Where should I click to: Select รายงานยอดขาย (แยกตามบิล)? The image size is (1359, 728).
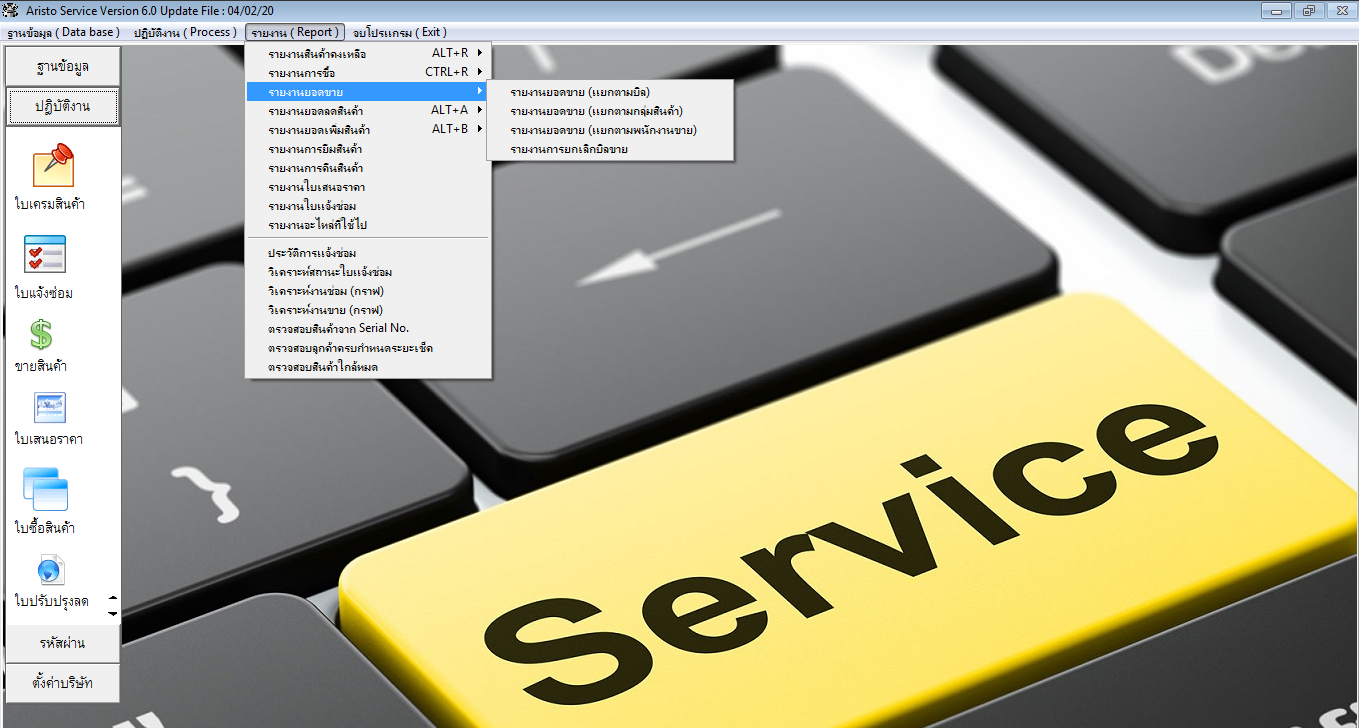[x=610, y=92]
